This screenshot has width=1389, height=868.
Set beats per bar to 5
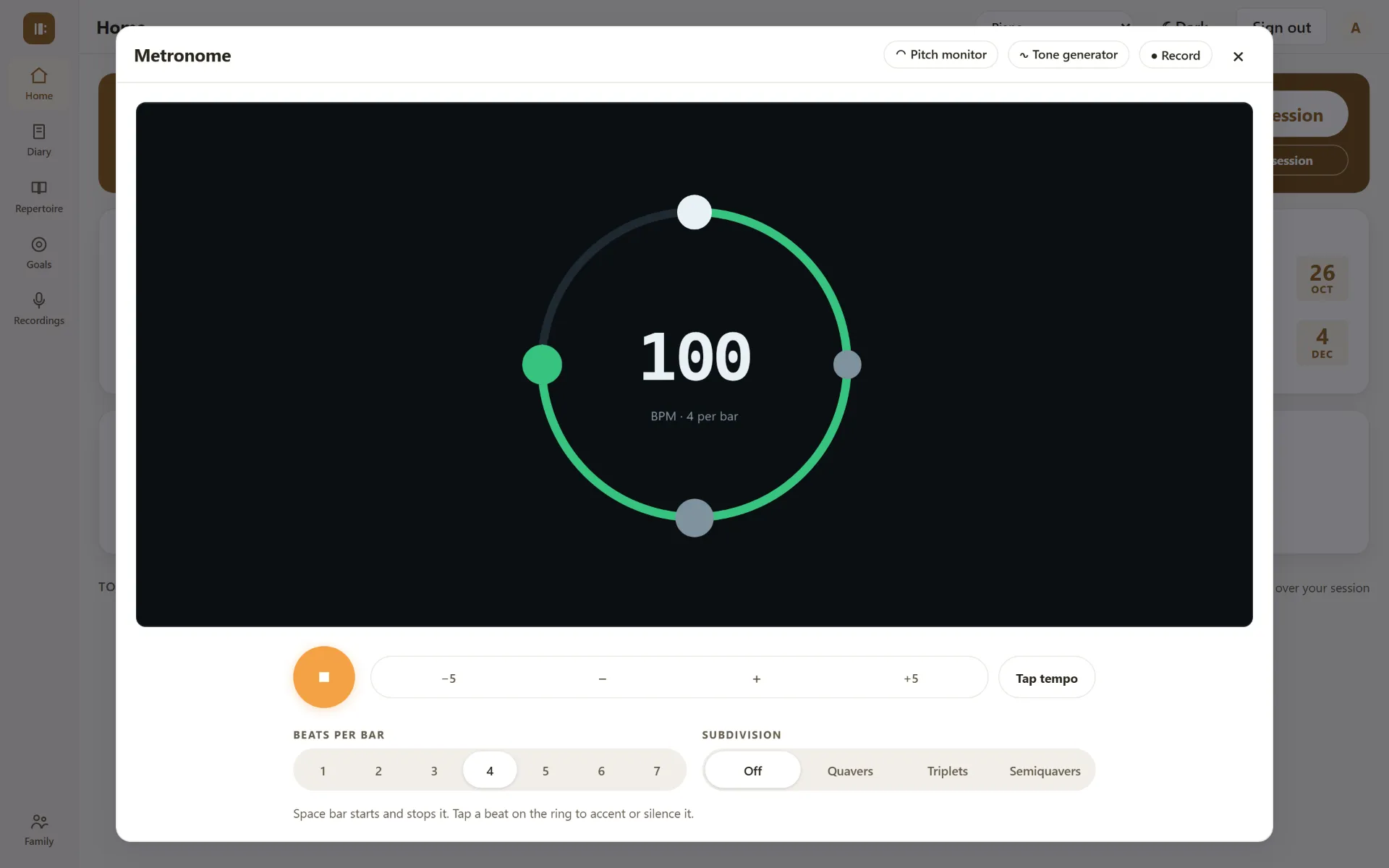pos(545,770)
